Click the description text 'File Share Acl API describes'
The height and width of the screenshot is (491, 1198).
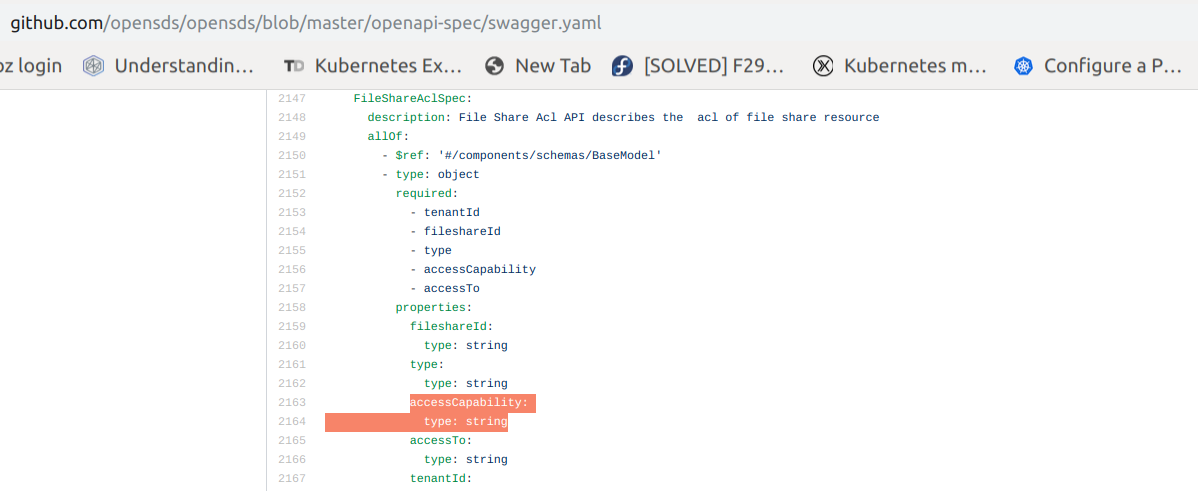click(560, 118)
